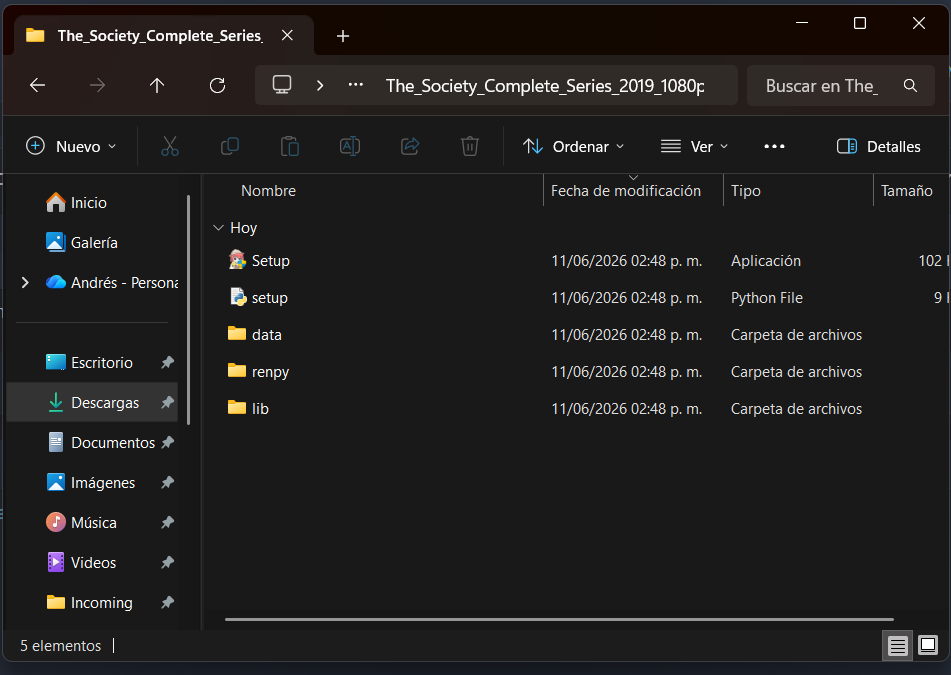Select the renpy folder
The width and height of the screenshot is (951, 675).
click(x=271, y=372)
